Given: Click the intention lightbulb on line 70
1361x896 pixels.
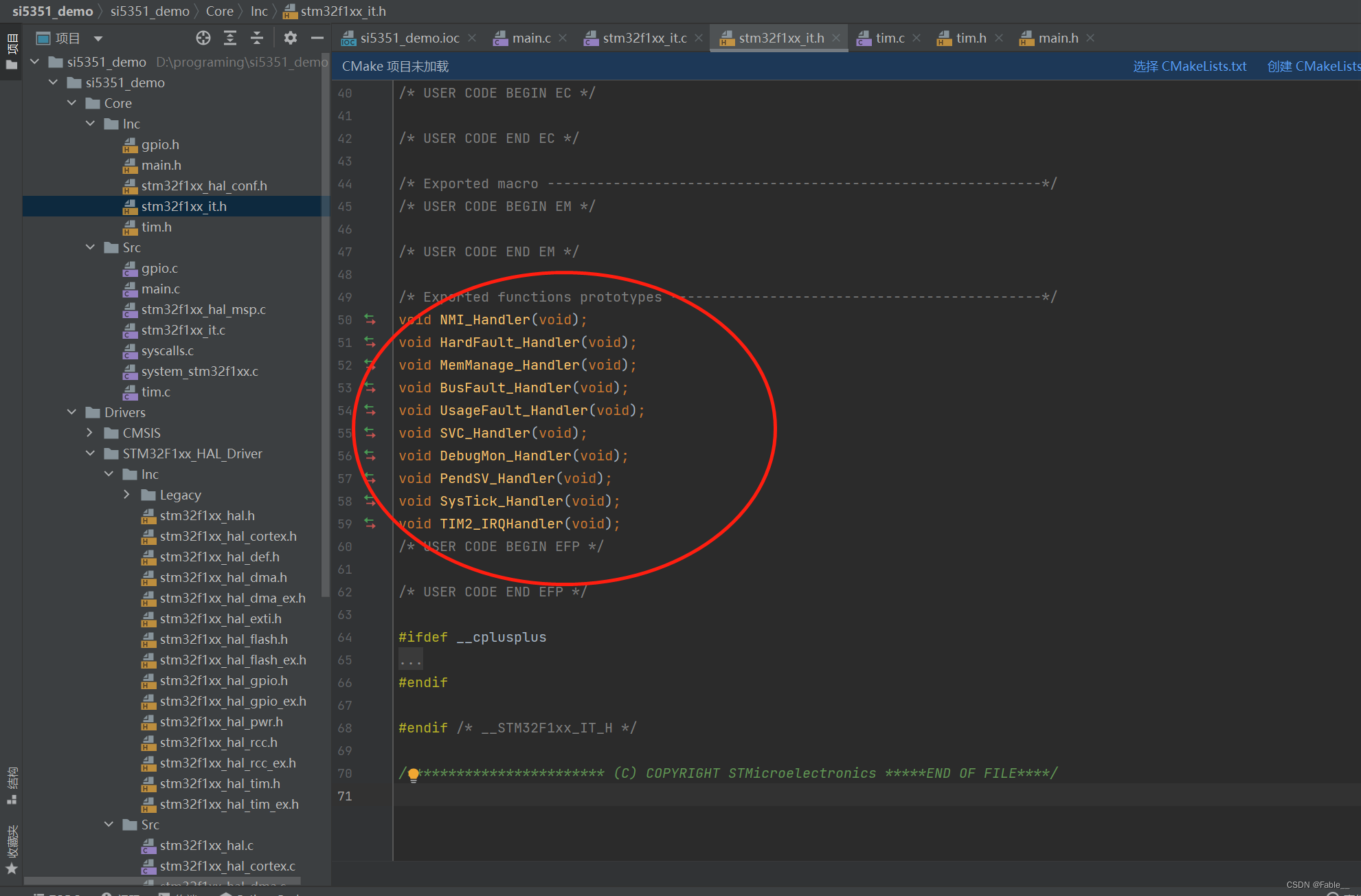Looking at the screenshot, I should coord(413,775).
